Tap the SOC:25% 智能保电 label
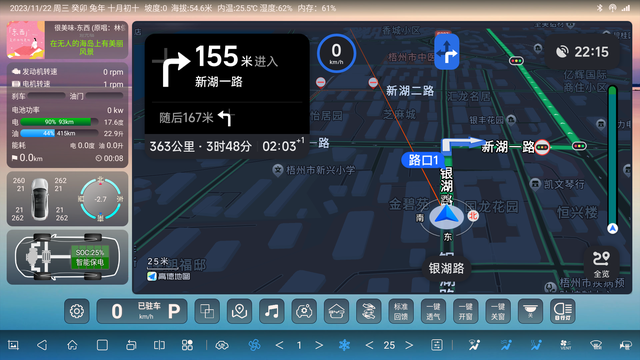This screenshot has width=640, height=360. (90, 258)
